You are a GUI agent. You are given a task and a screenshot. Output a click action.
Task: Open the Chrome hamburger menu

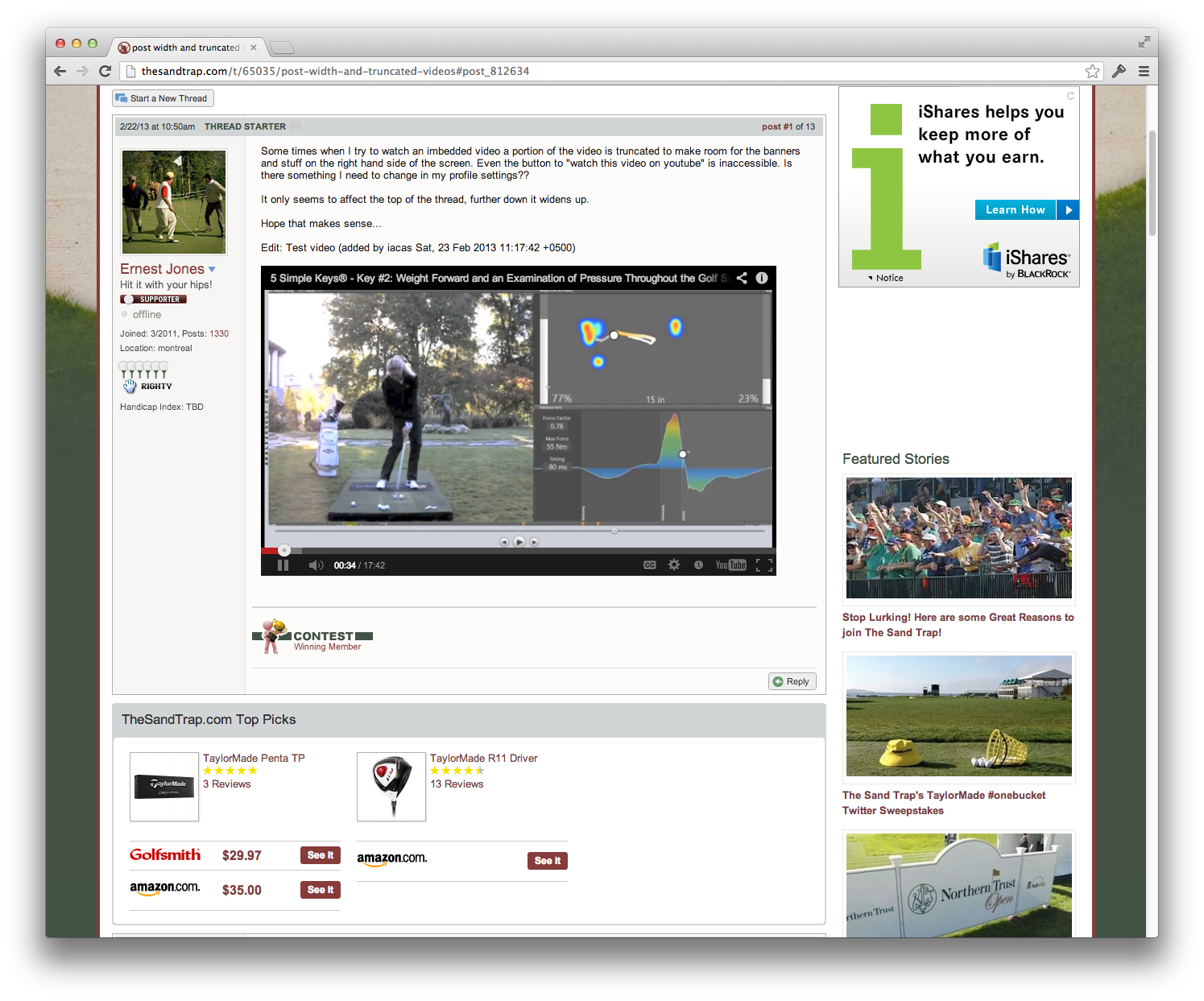pyautogui.click(x=1144, y=71)
